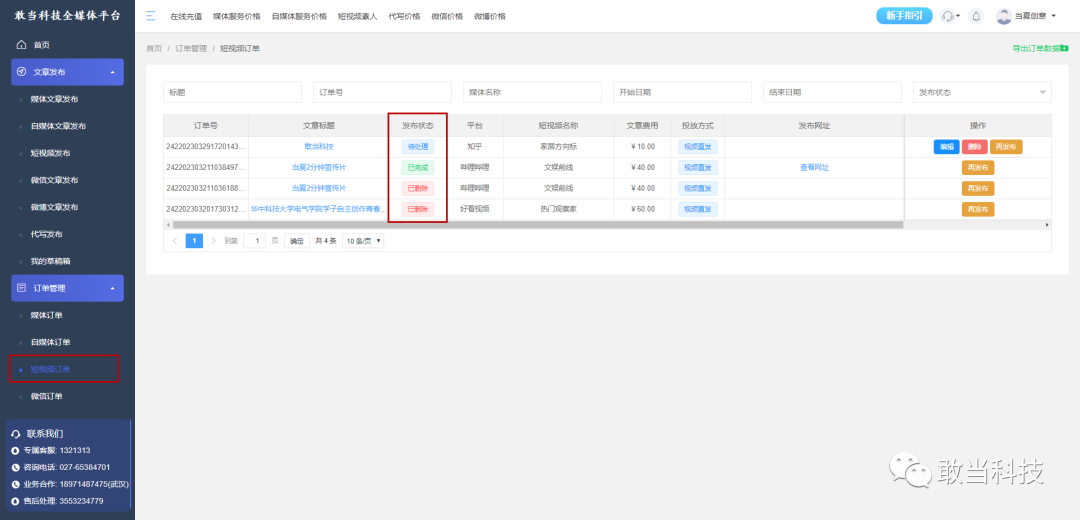Go to 首页 in the breadcrumb

coord(154,48)
